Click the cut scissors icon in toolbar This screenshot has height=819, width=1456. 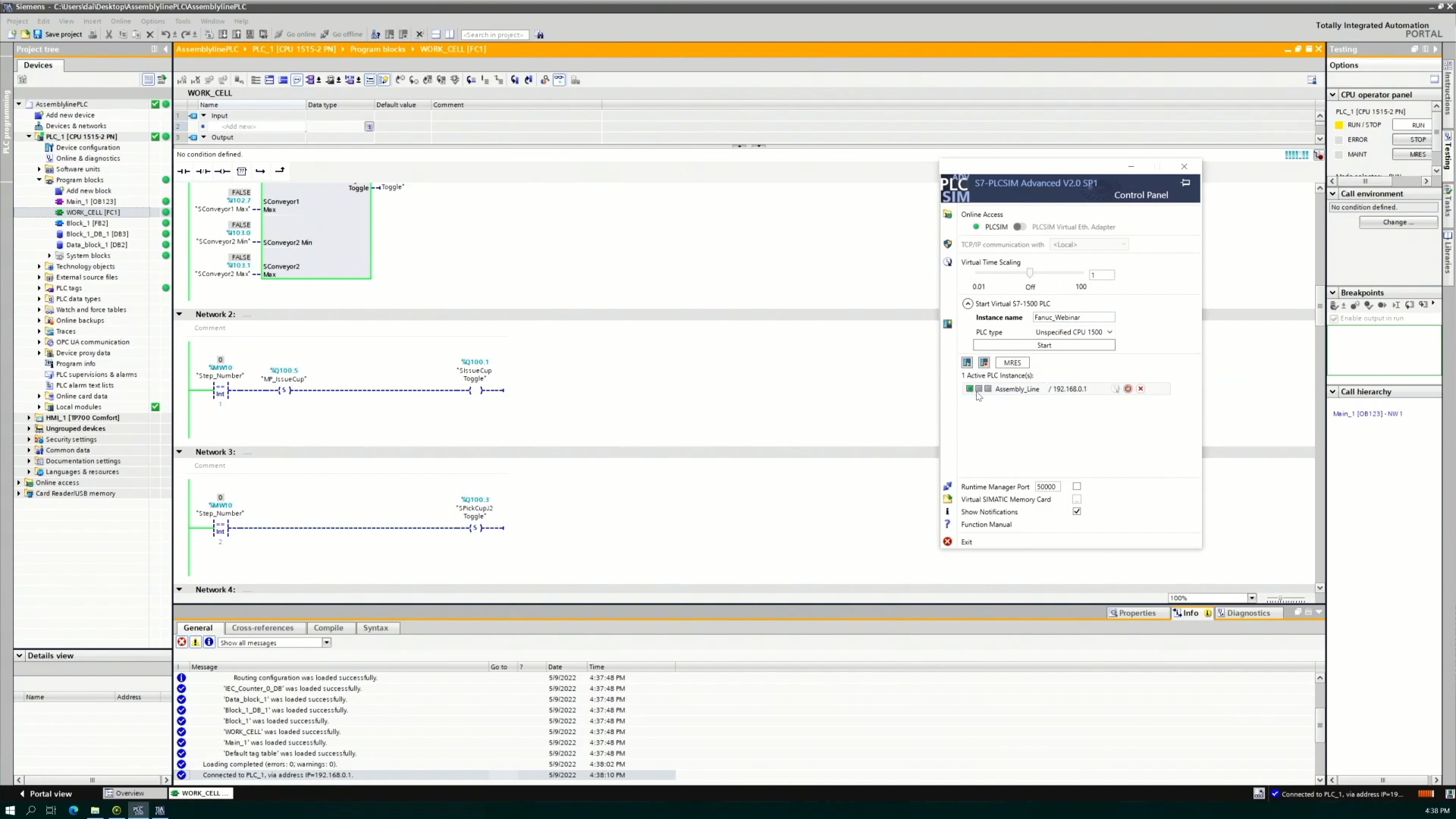(x=108, y=34)
